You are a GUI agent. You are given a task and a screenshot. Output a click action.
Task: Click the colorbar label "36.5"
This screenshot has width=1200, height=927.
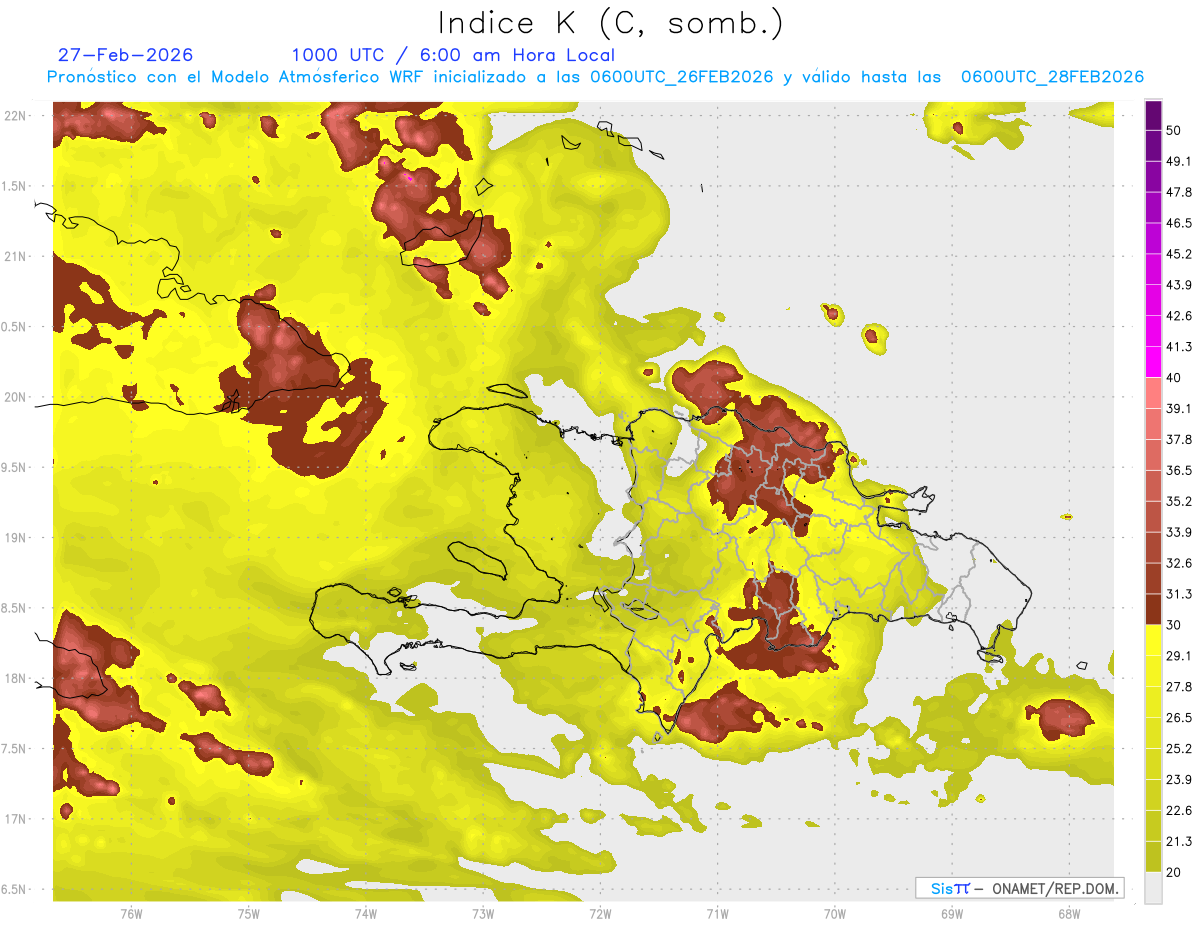click(x=1180, y=470)
